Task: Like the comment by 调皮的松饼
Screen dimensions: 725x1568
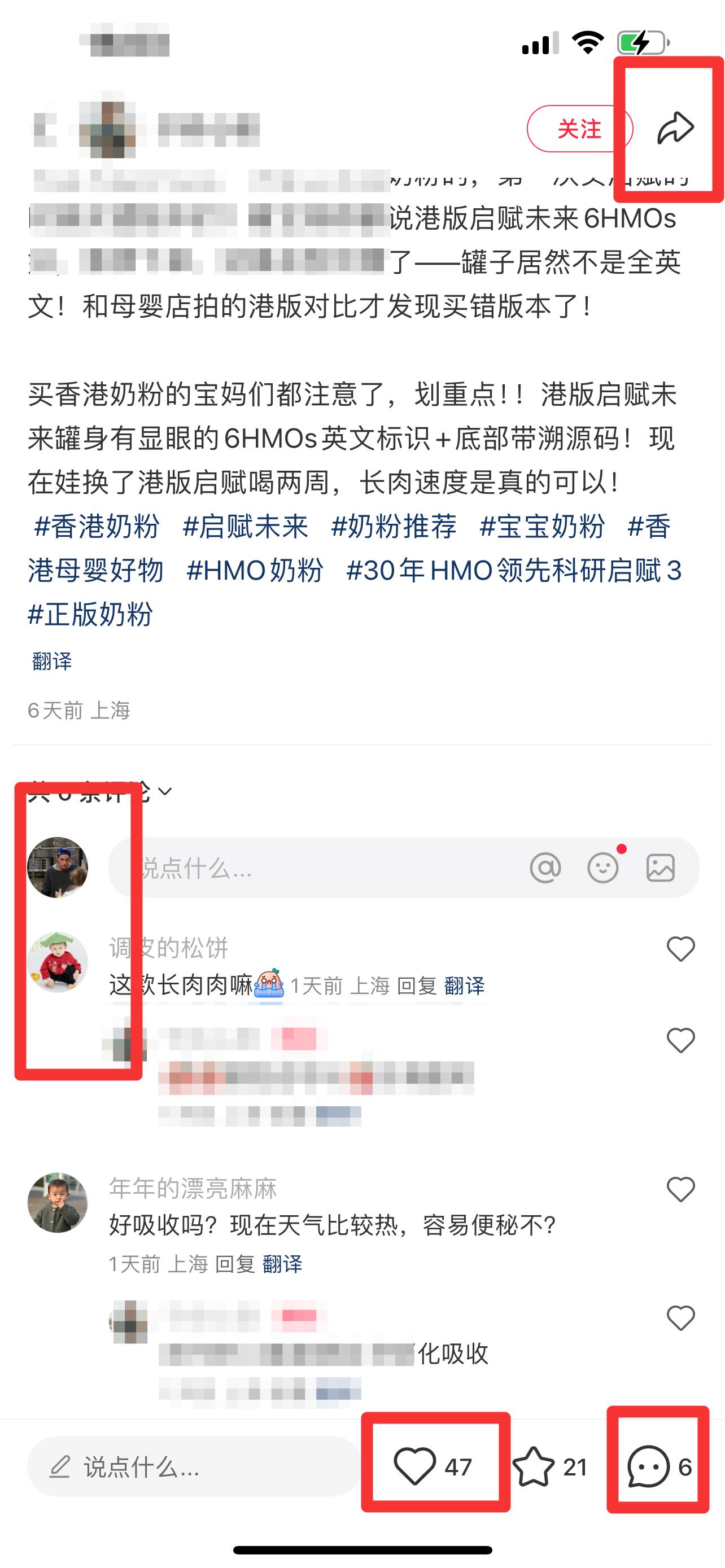Action: 680,949
